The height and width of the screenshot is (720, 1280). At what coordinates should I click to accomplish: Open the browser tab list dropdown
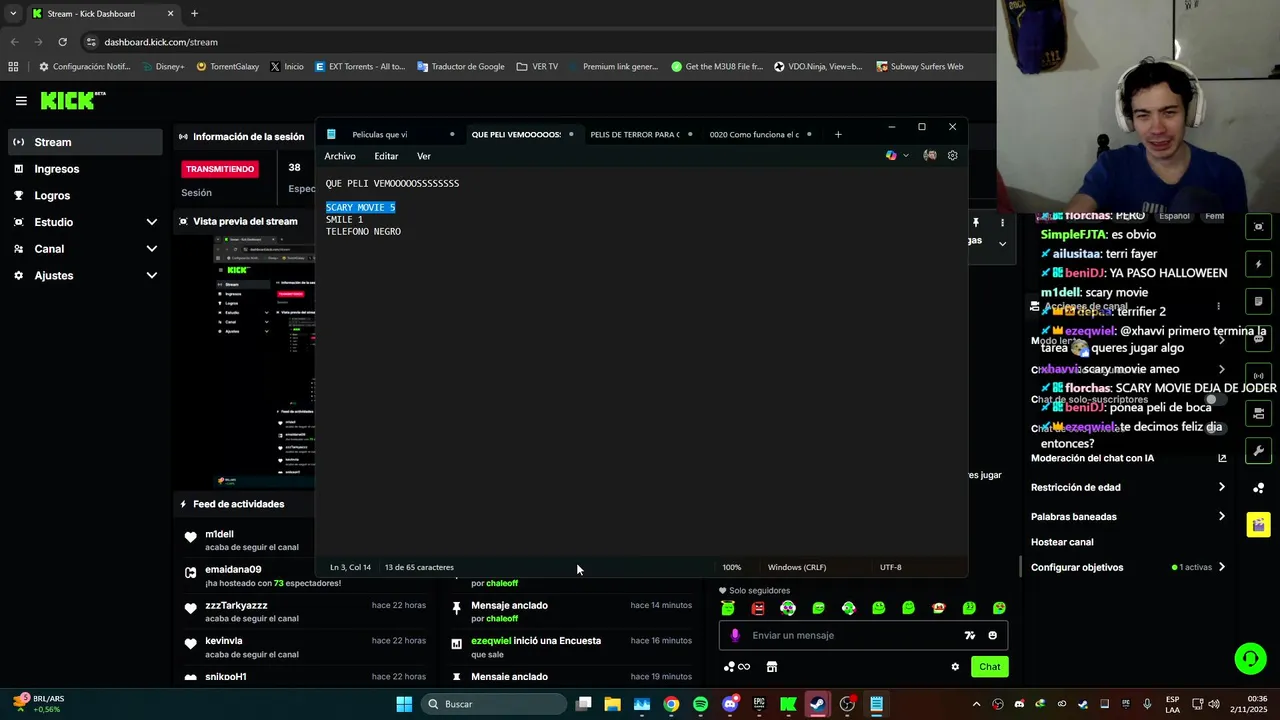click(x=13, y=14)
